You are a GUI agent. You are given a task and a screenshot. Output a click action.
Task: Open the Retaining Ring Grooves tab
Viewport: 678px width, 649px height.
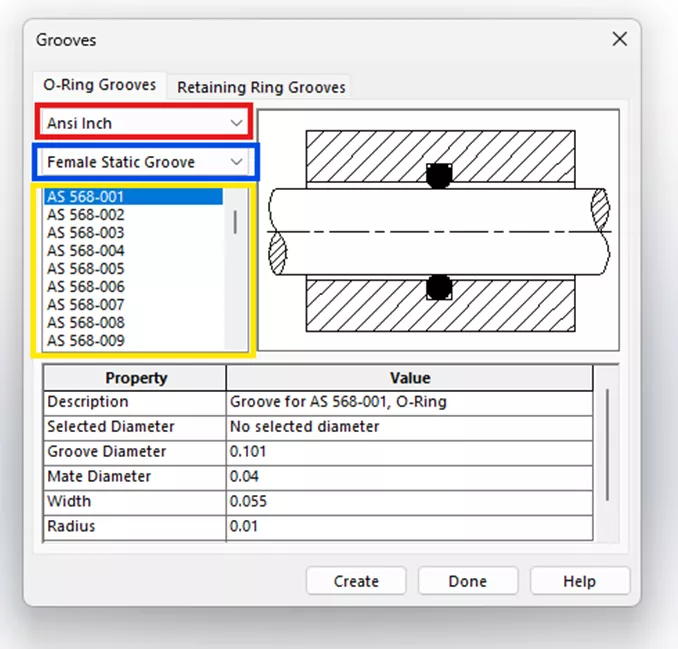pyautogui.click(x=261, y=87)
